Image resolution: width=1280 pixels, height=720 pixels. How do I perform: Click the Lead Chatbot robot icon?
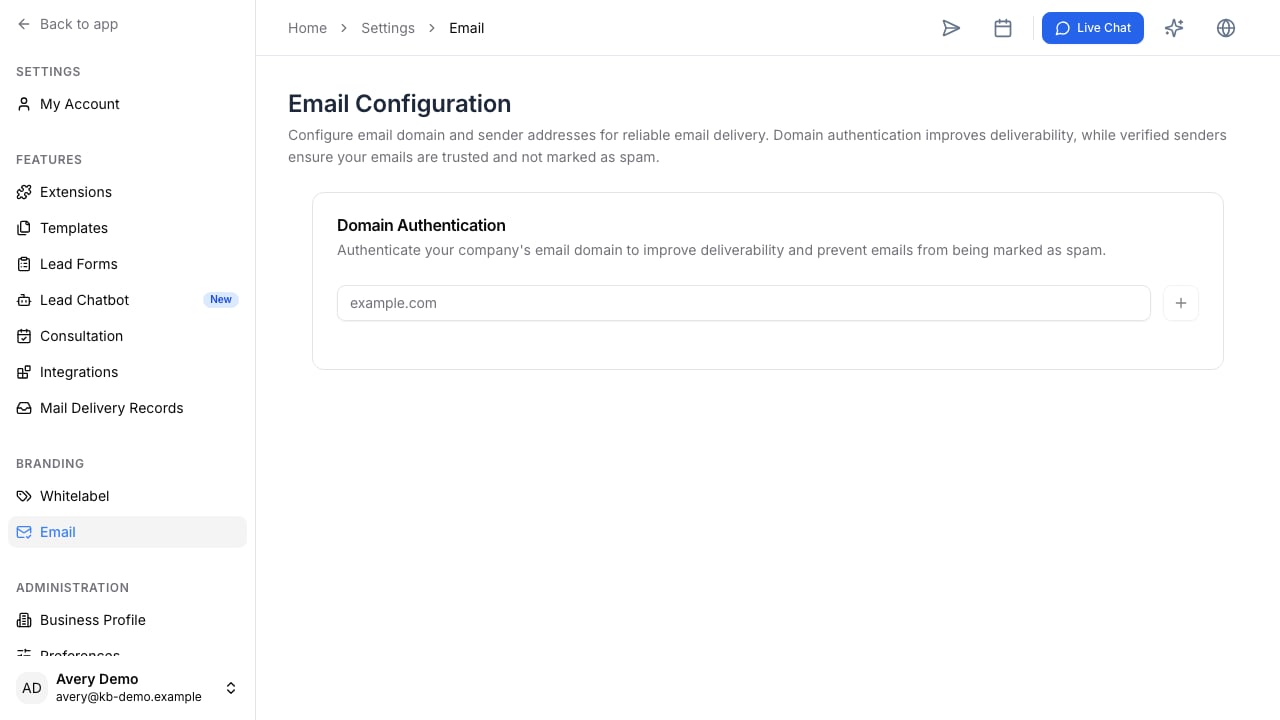tap(24, 300)
